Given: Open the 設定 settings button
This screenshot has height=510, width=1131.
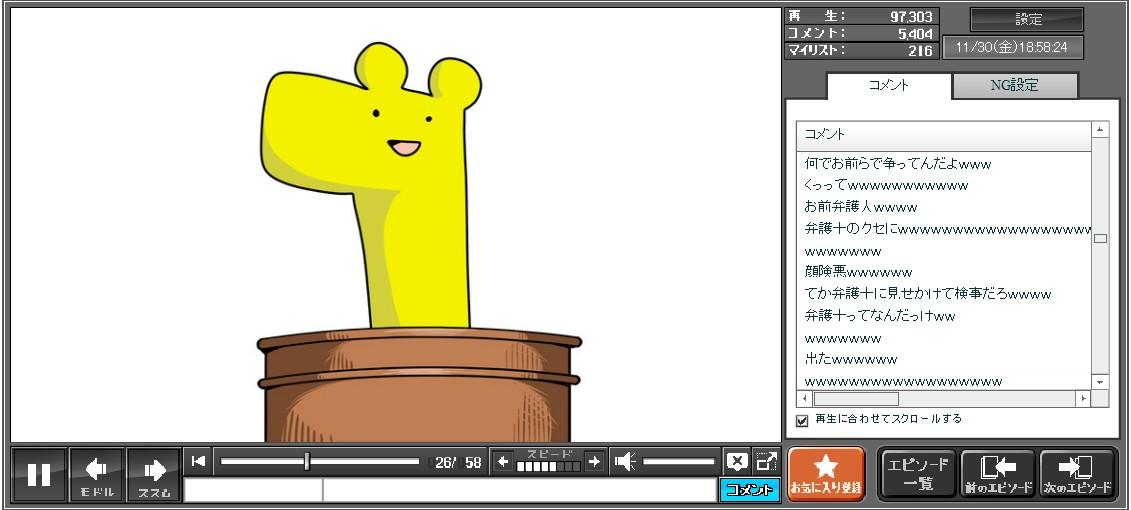Looking at the screenshot, I should click(1027, 20).
